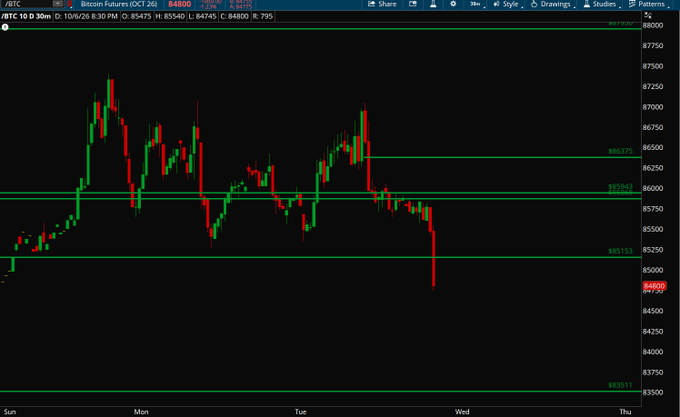
Task: Open the Drawings menu
Action: pyautogui.click(x=553, y=4)
